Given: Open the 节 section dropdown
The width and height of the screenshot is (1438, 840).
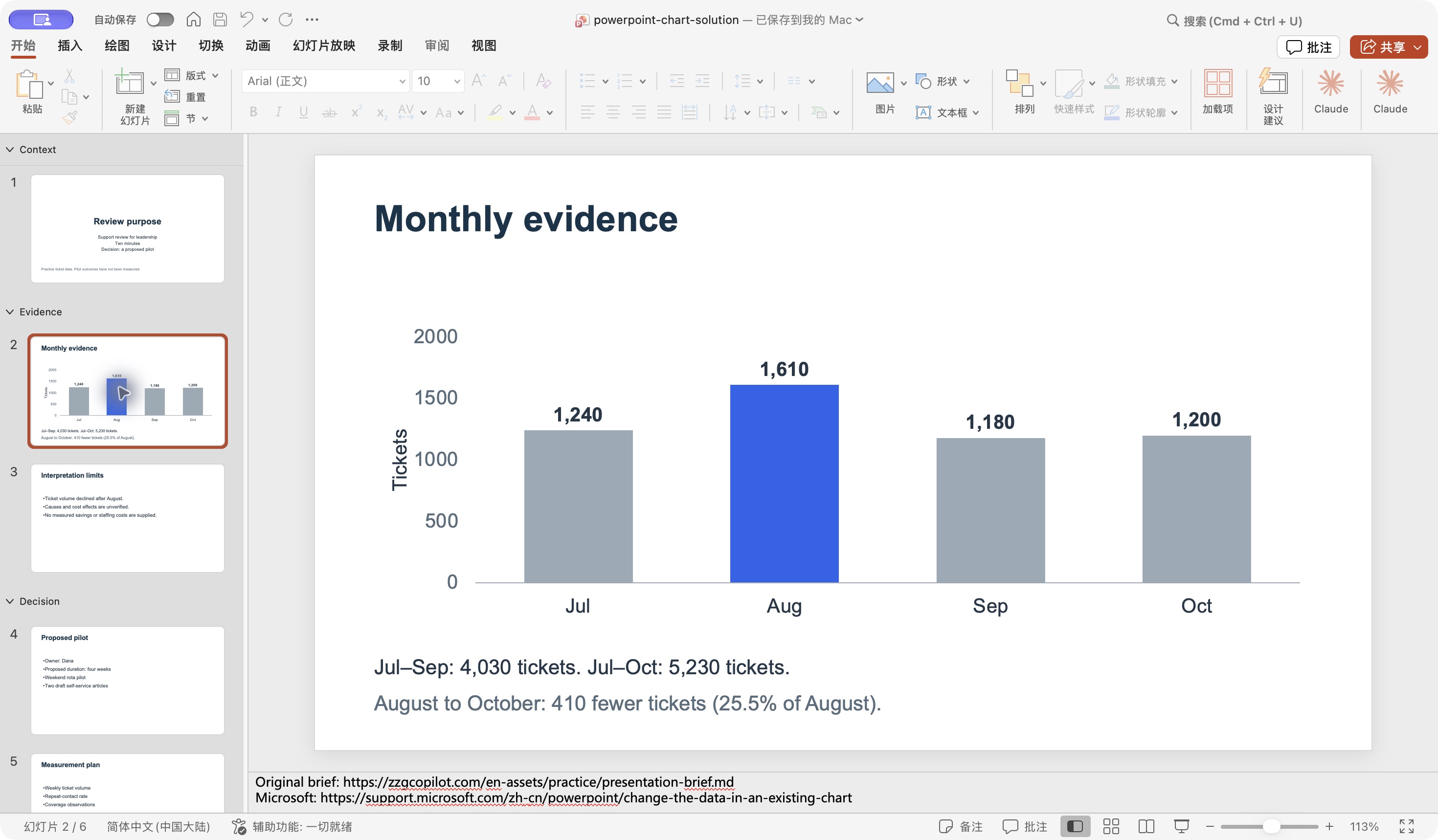Looking at the screenshot, I should pyautogui.click(x=187, y=118).
